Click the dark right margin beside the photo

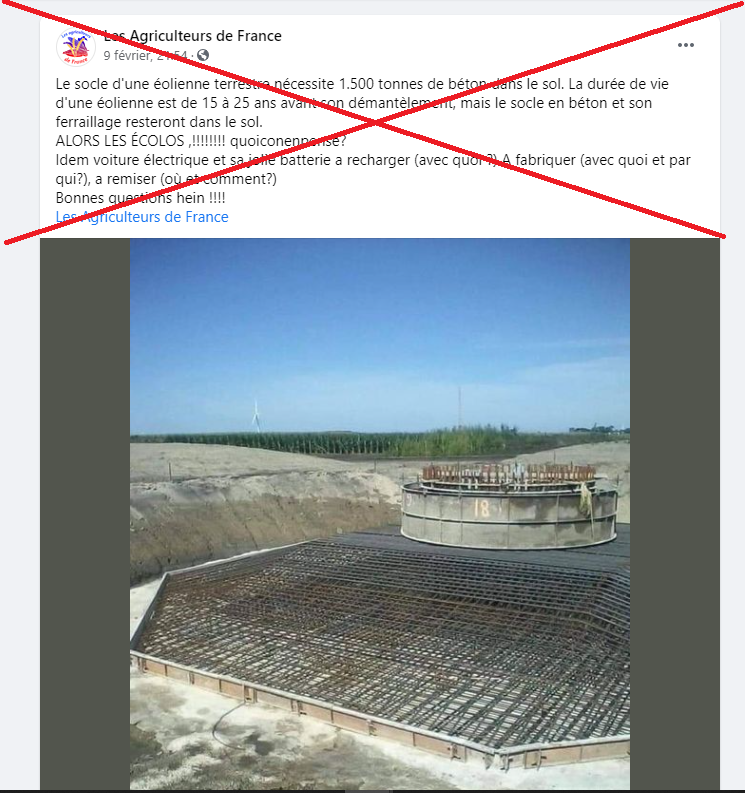[675, 513]
